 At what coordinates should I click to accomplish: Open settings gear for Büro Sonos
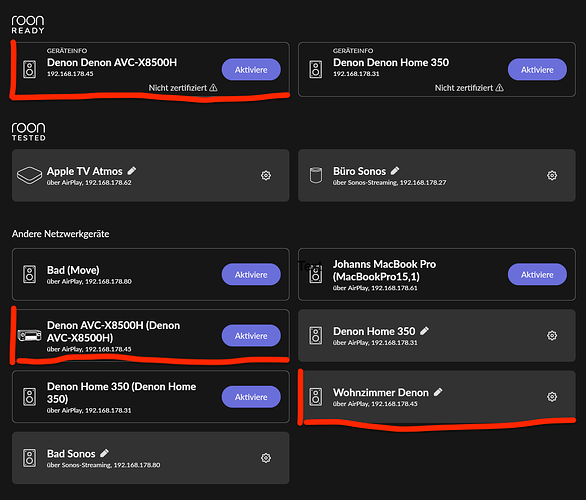coord(552,175)
